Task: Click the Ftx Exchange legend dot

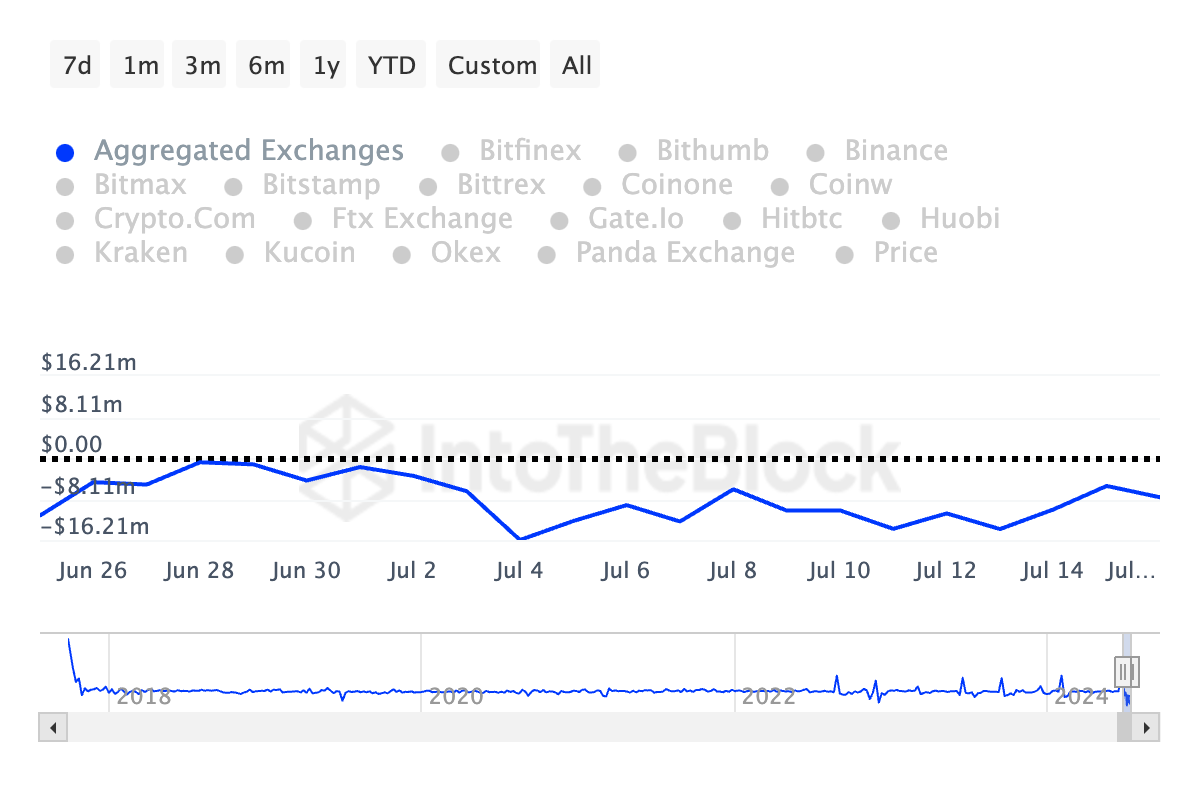Action: [x=303, y=221]
